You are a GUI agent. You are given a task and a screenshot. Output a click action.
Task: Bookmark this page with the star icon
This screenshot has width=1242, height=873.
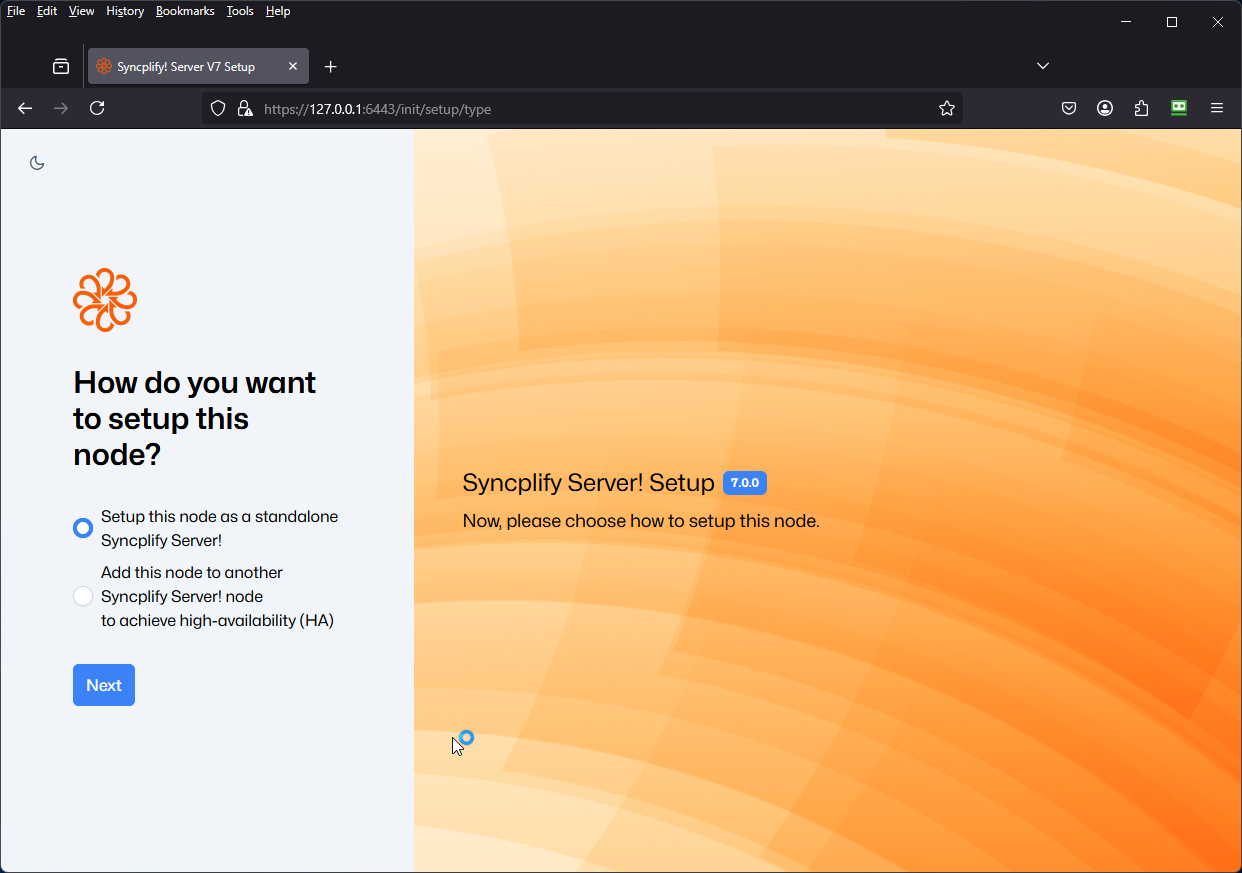pyautogui.click(x=946, y=108)
